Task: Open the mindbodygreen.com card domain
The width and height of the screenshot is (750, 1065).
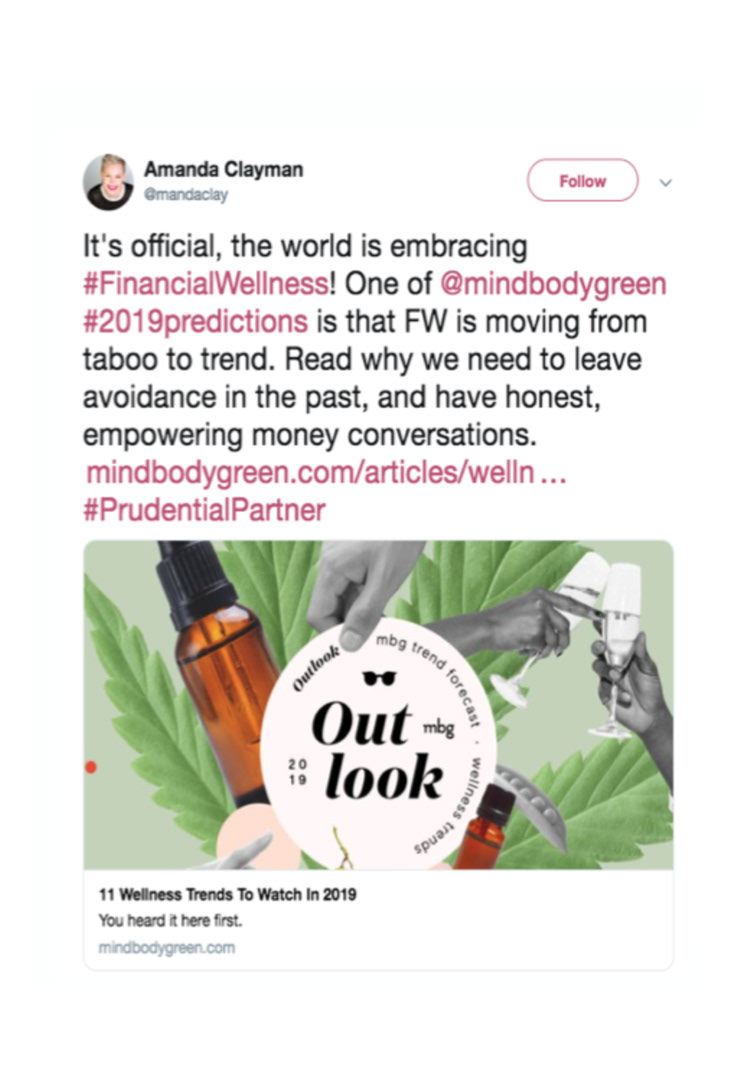Action: tap(167, 947)
